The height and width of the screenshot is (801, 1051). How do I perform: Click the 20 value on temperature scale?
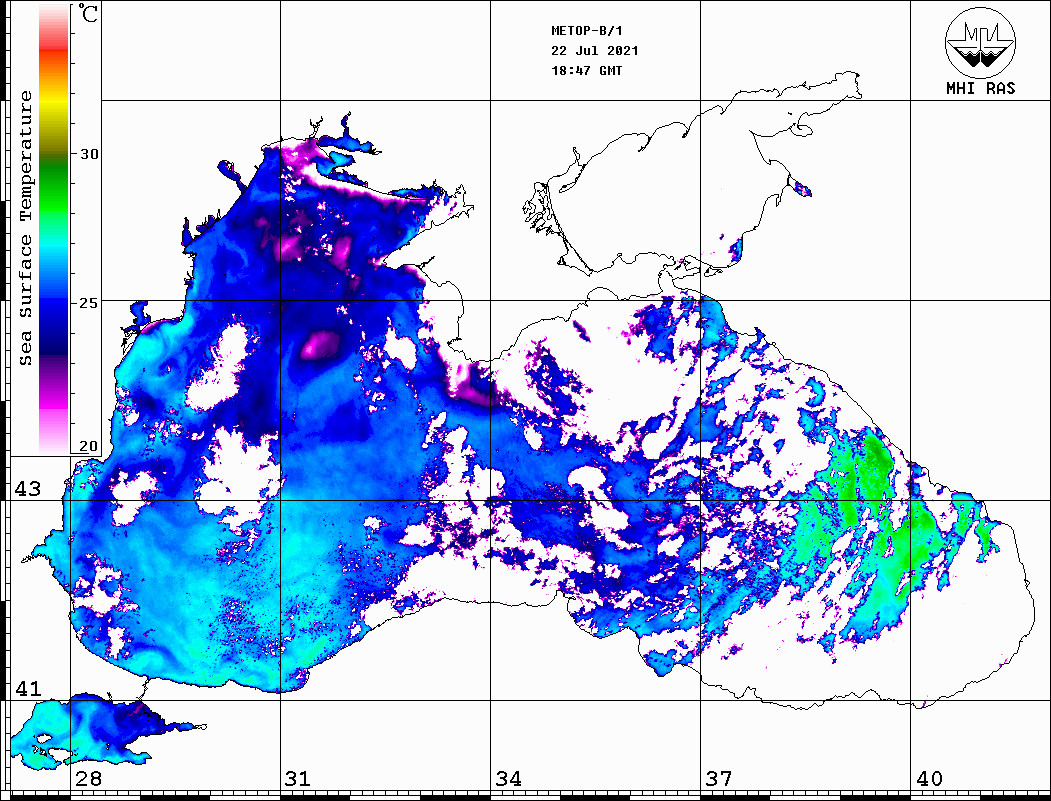click(89, 446)
